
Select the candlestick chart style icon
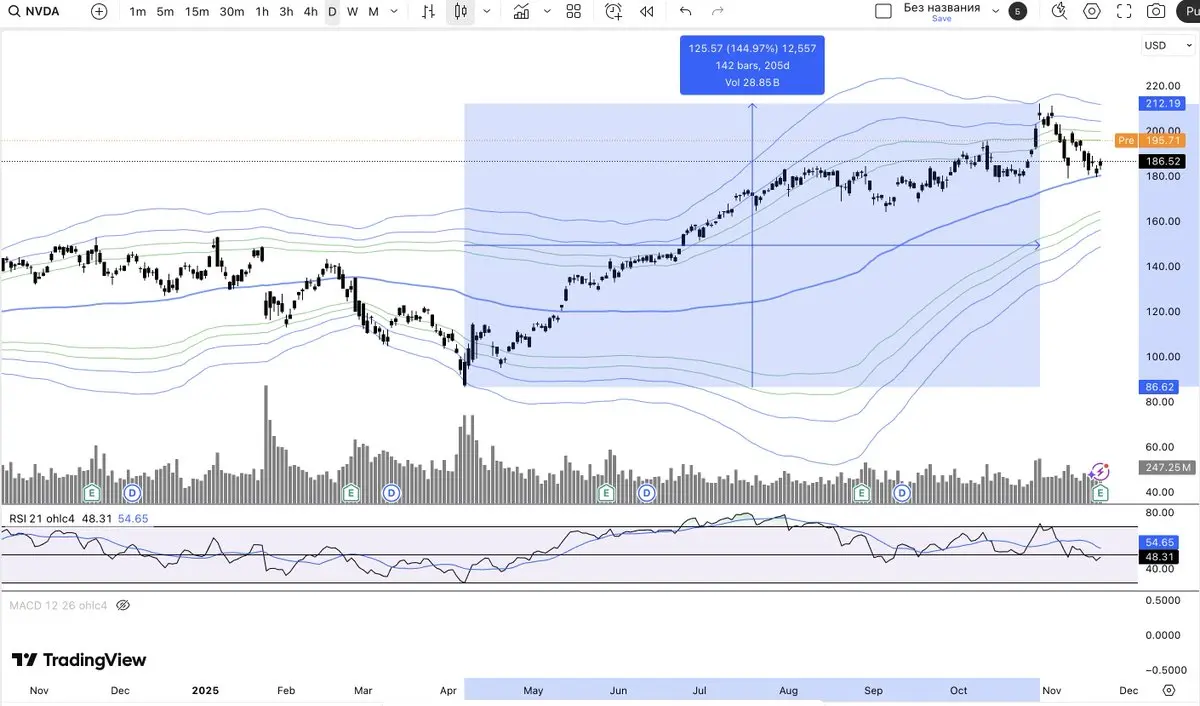(461, 12)
